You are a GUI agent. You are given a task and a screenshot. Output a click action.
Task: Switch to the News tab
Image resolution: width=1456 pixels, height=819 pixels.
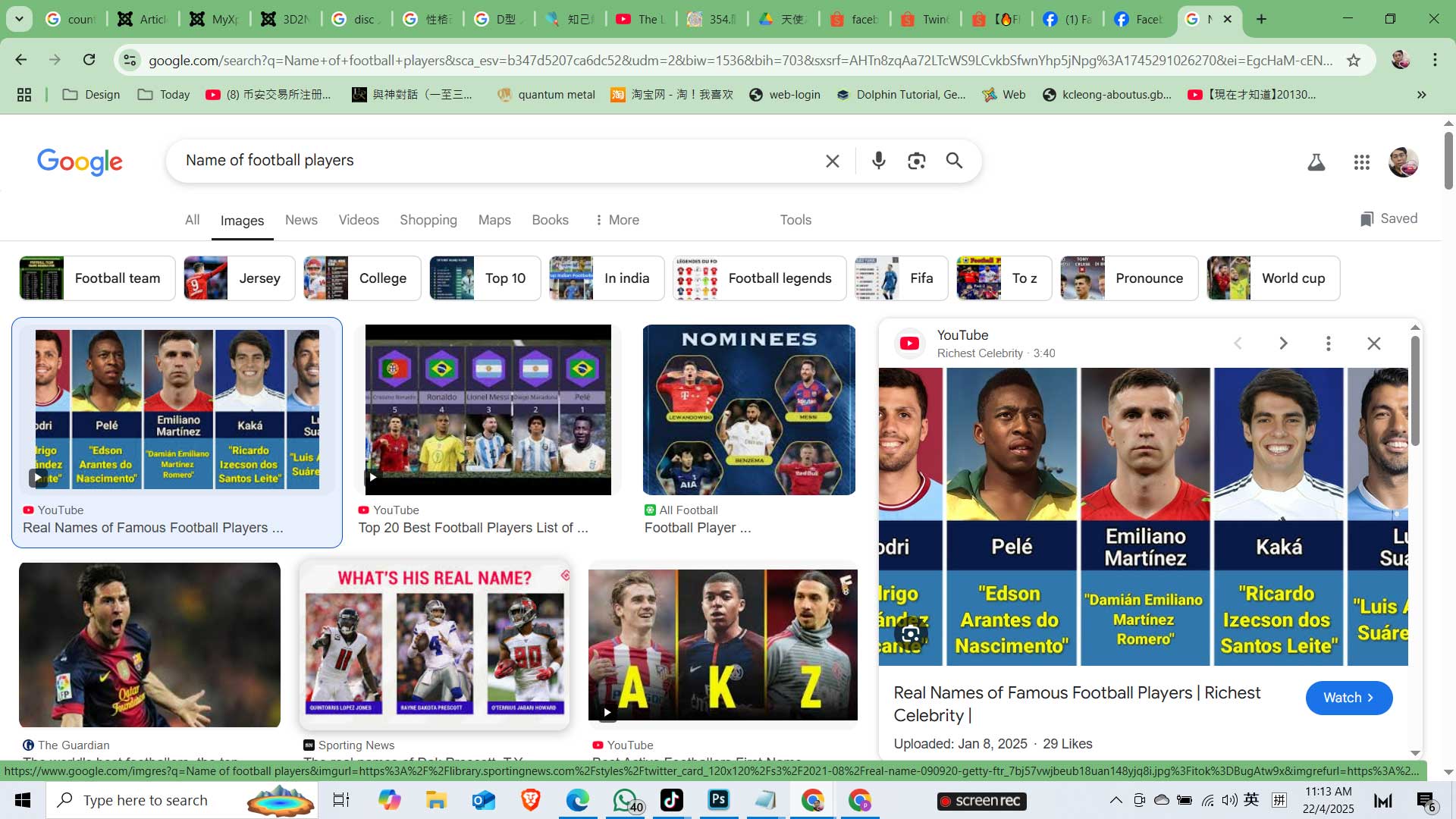[301, 220]
